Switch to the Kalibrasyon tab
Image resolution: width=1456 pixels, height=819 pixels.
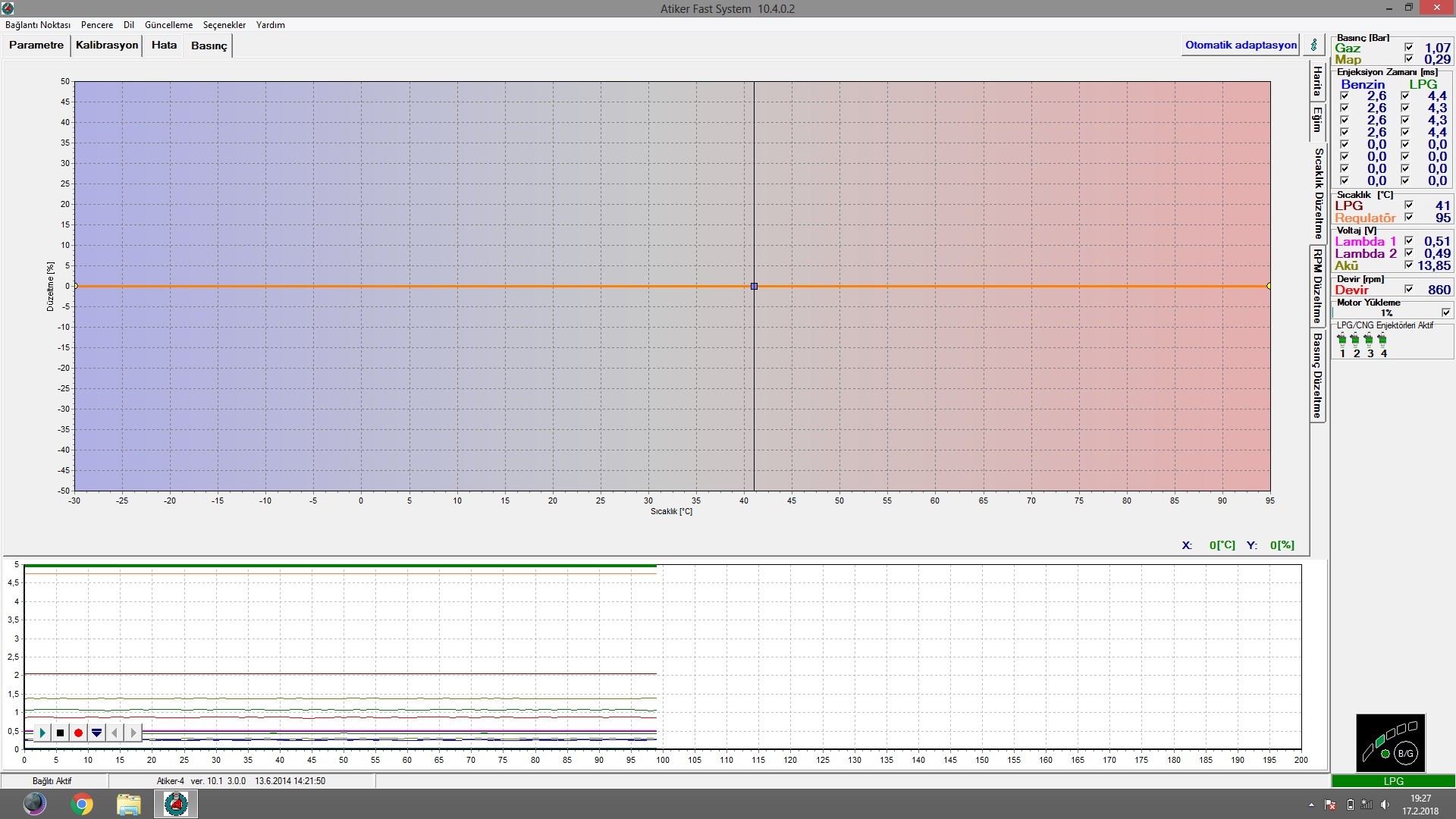[x=107, y=45]
